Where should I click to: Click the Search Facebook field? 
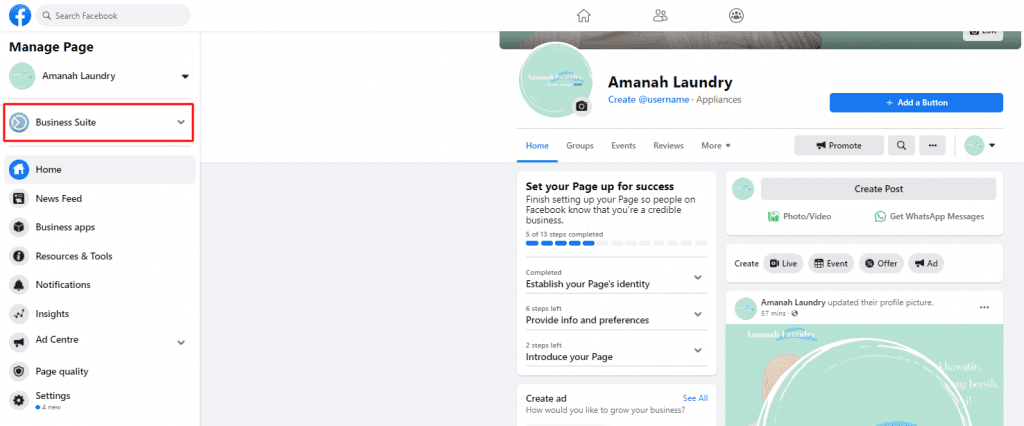[x=113, y=15]
